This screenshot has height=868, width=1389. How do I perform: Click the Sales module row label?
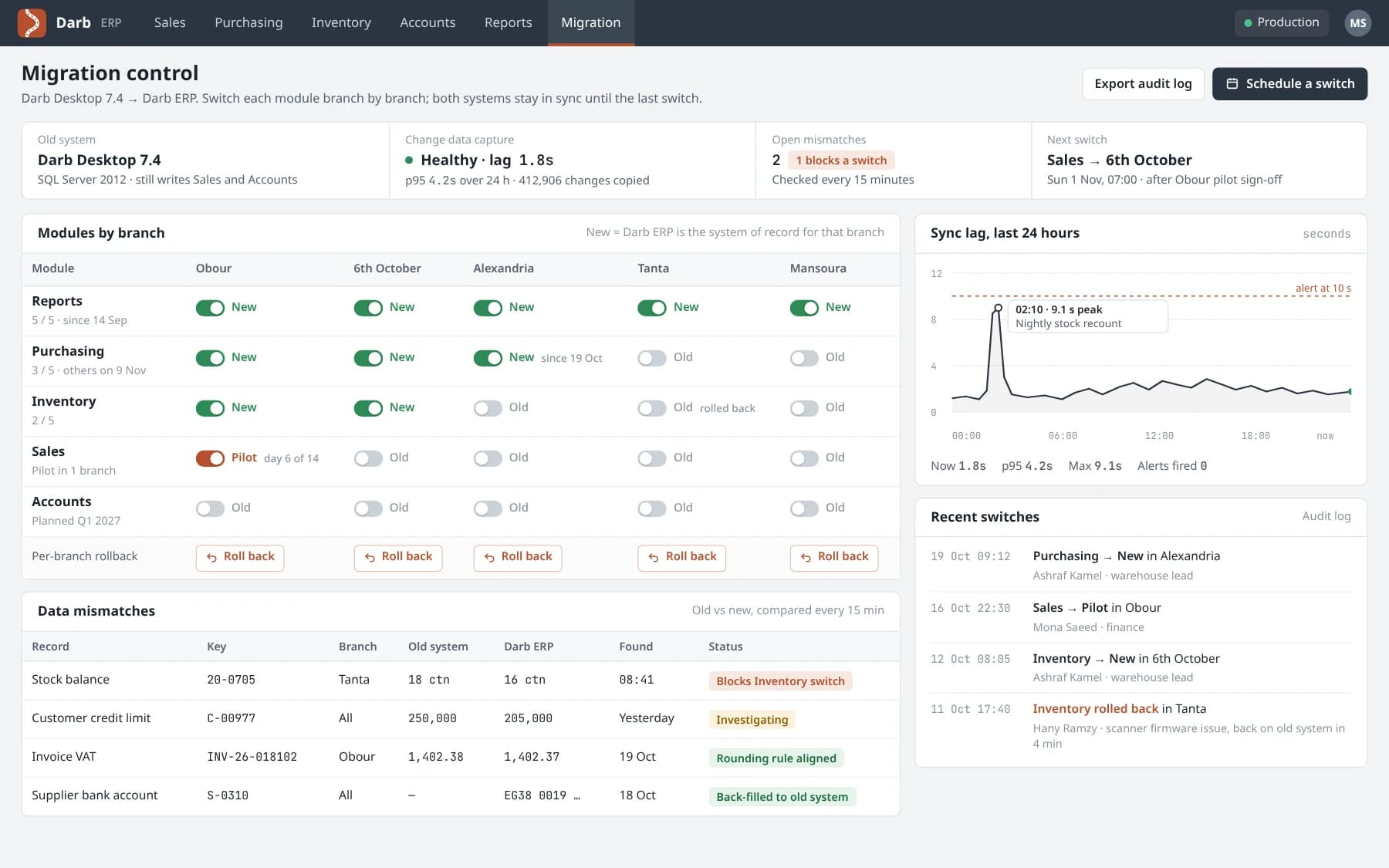click(48, 451)
